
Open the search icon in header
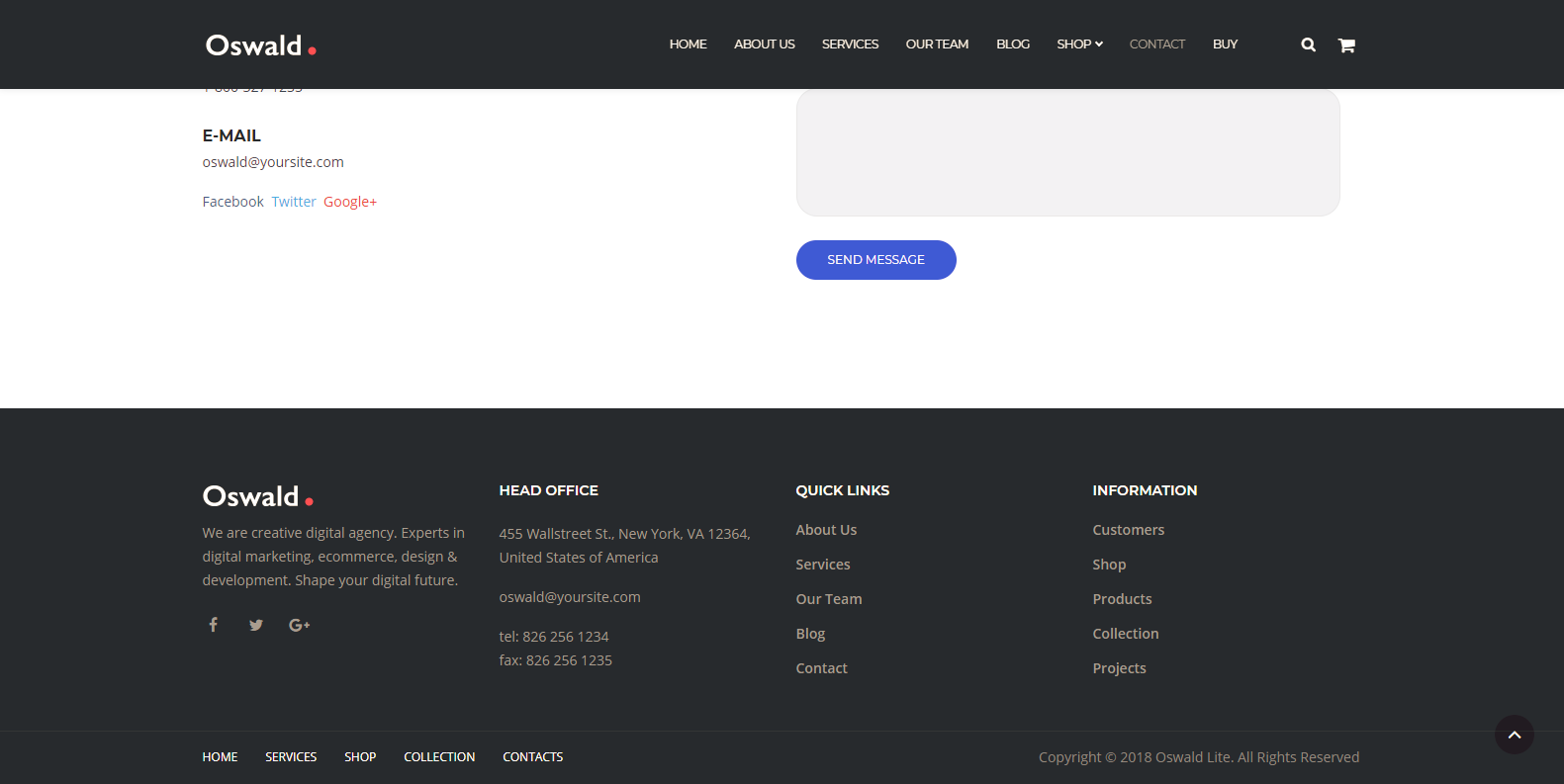pyautogui.click(x=1308, y=44)
